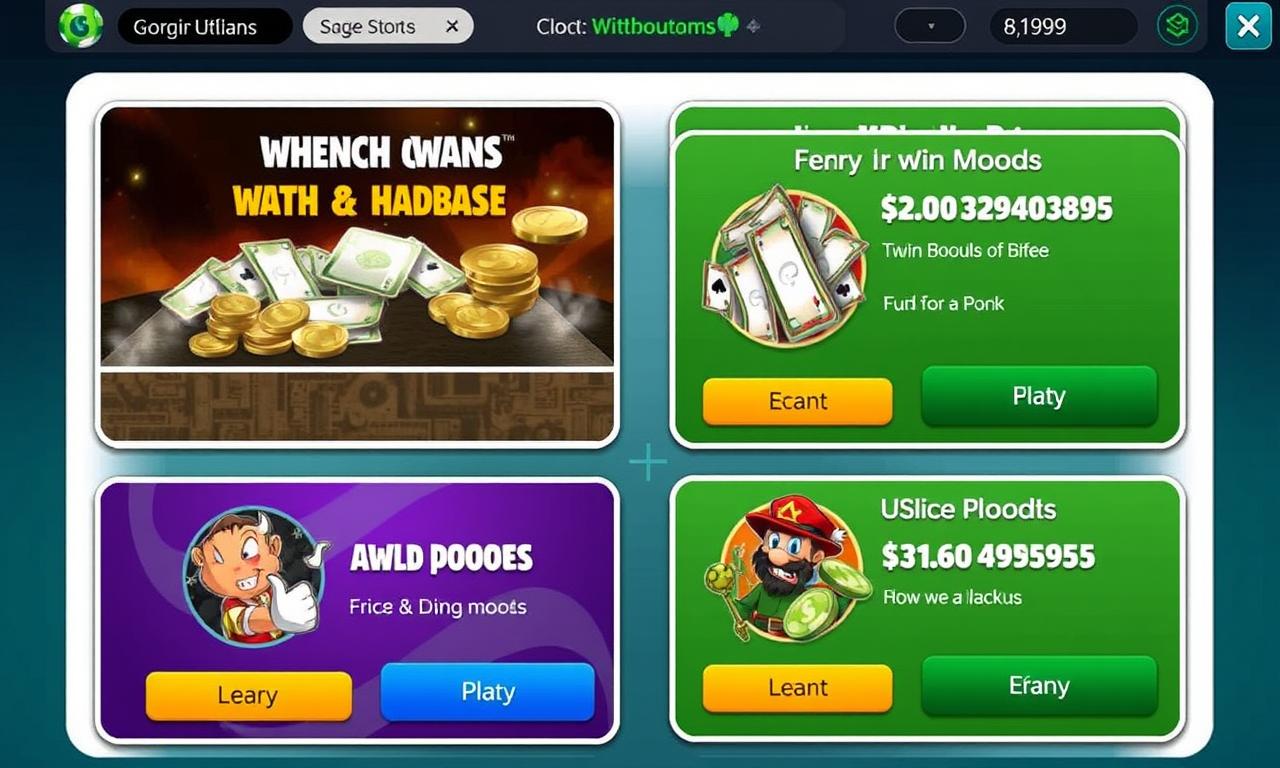
Task: Click the red-hat bearded character icon
Action: tap(785, 569)
